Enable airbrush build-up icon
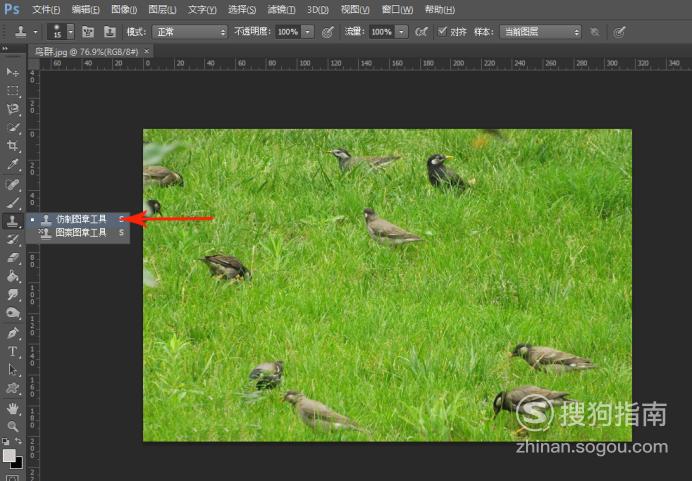 click(x=421, y=32)
